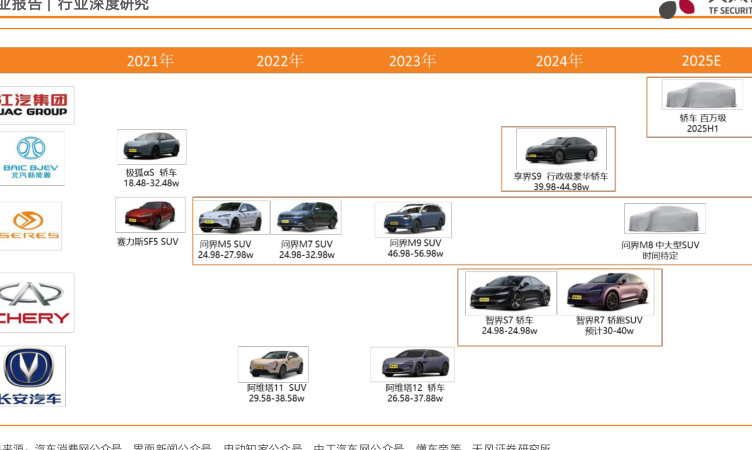Screen dimensions: 752x450
Task: Select the Changan 长安汽车 logo
Action: pos(32,376)
